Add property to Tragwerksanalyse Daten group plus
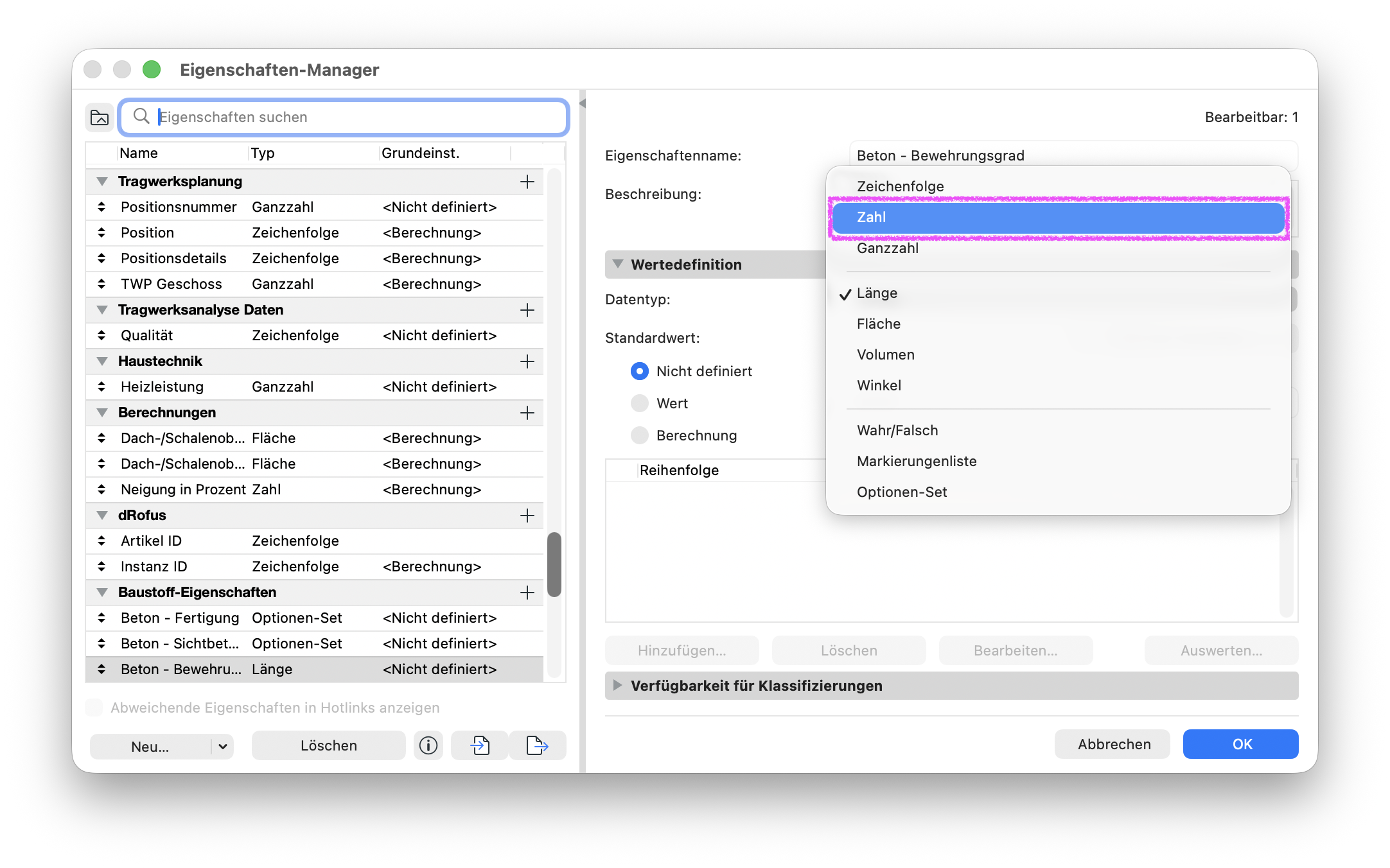The height and width of the screenshot is (868, 1390). pos(527,310)
